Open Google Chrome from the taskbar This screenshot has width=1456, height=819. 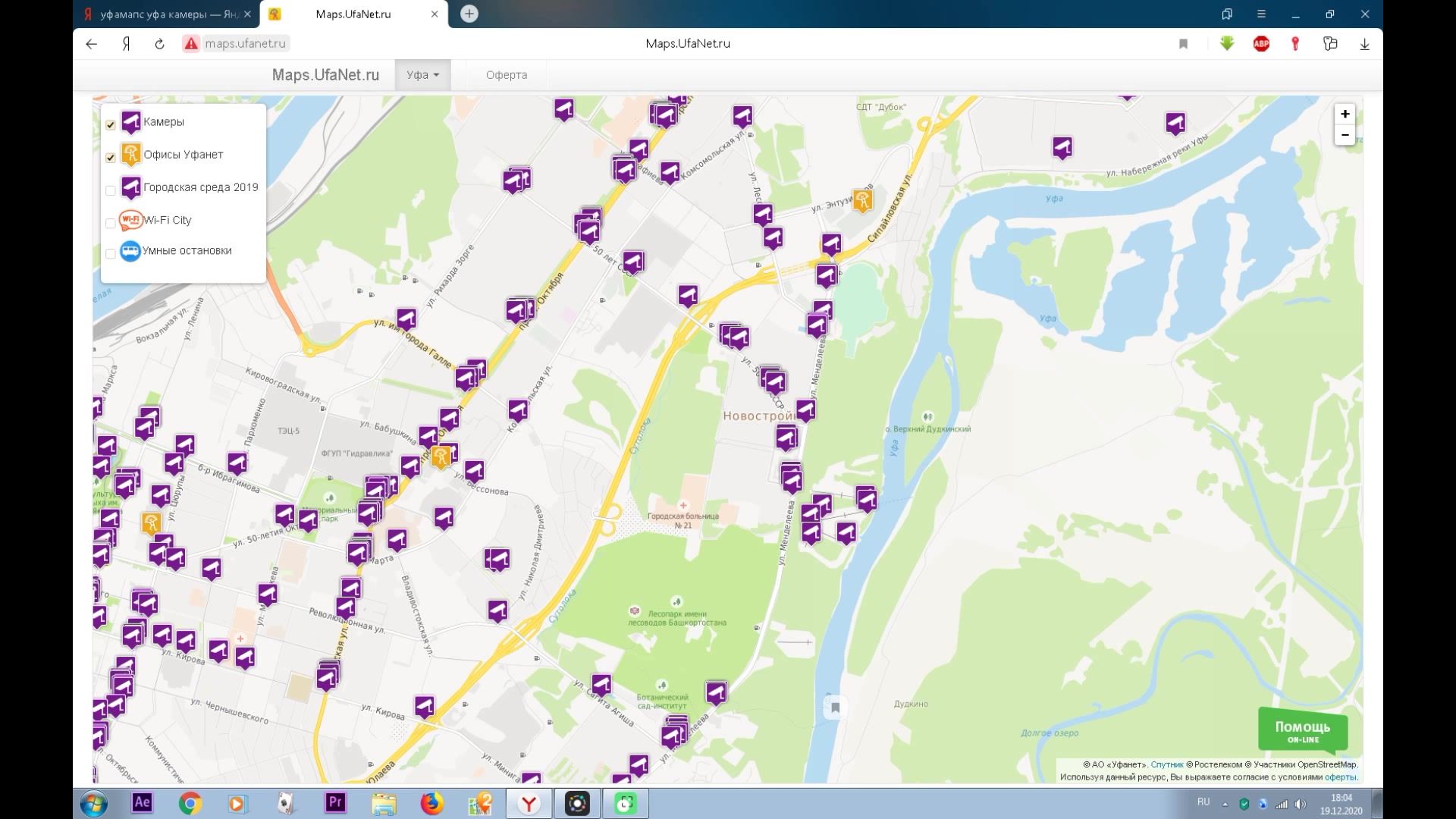tap(190, 804)
